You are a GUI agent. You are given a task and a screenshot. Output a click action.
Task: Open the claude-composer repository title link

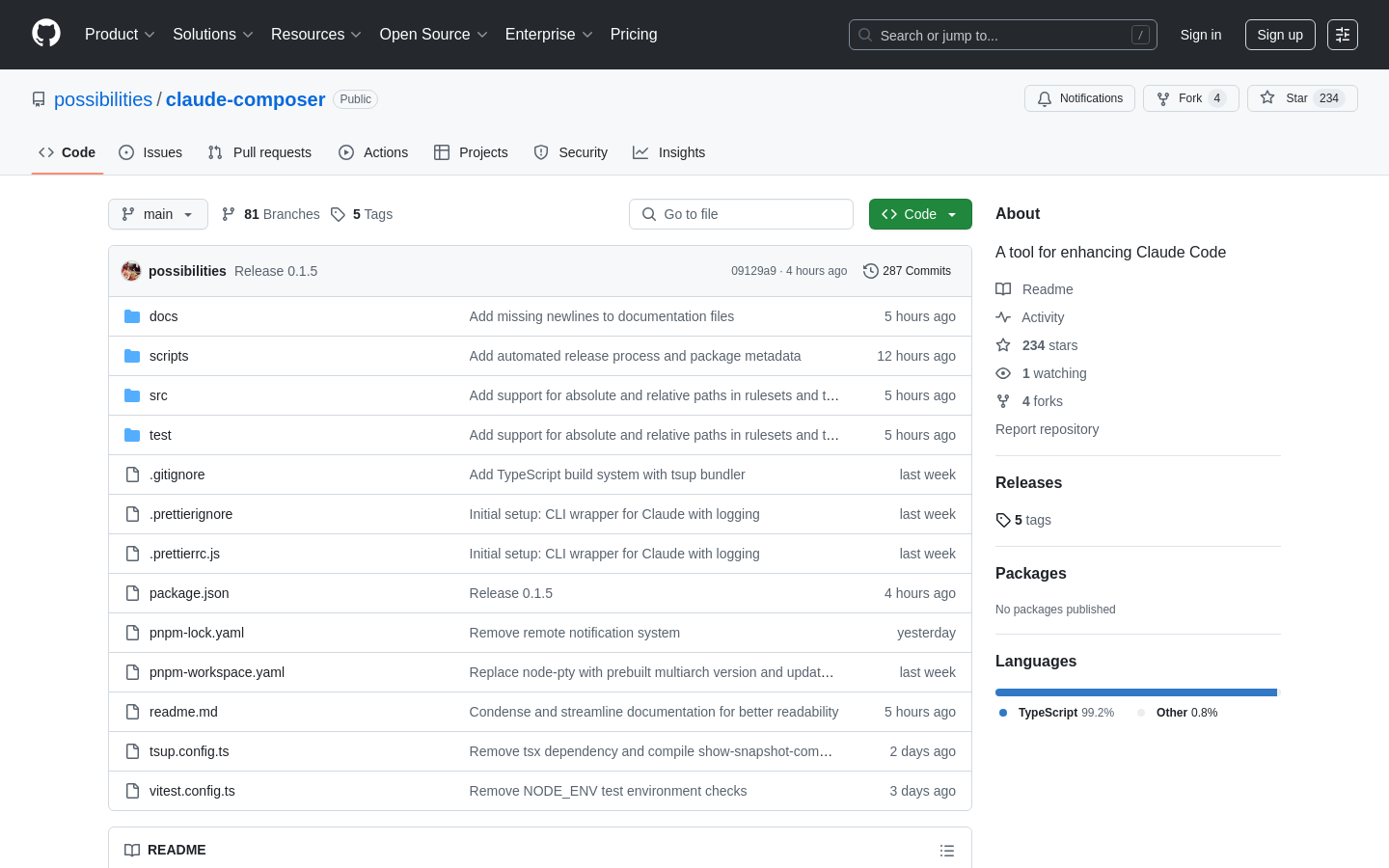pyautogui.click(x=245, y=99)
